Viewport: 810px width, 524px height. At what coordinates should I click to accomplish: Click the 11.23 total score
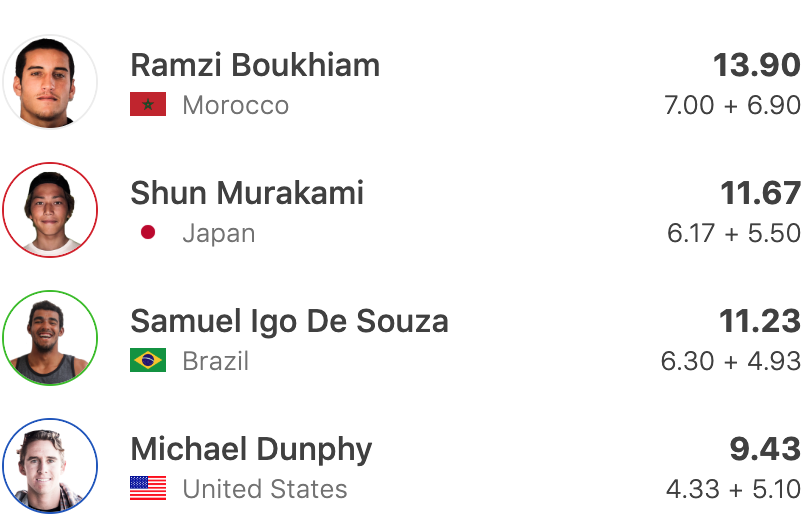coord(760,321)
